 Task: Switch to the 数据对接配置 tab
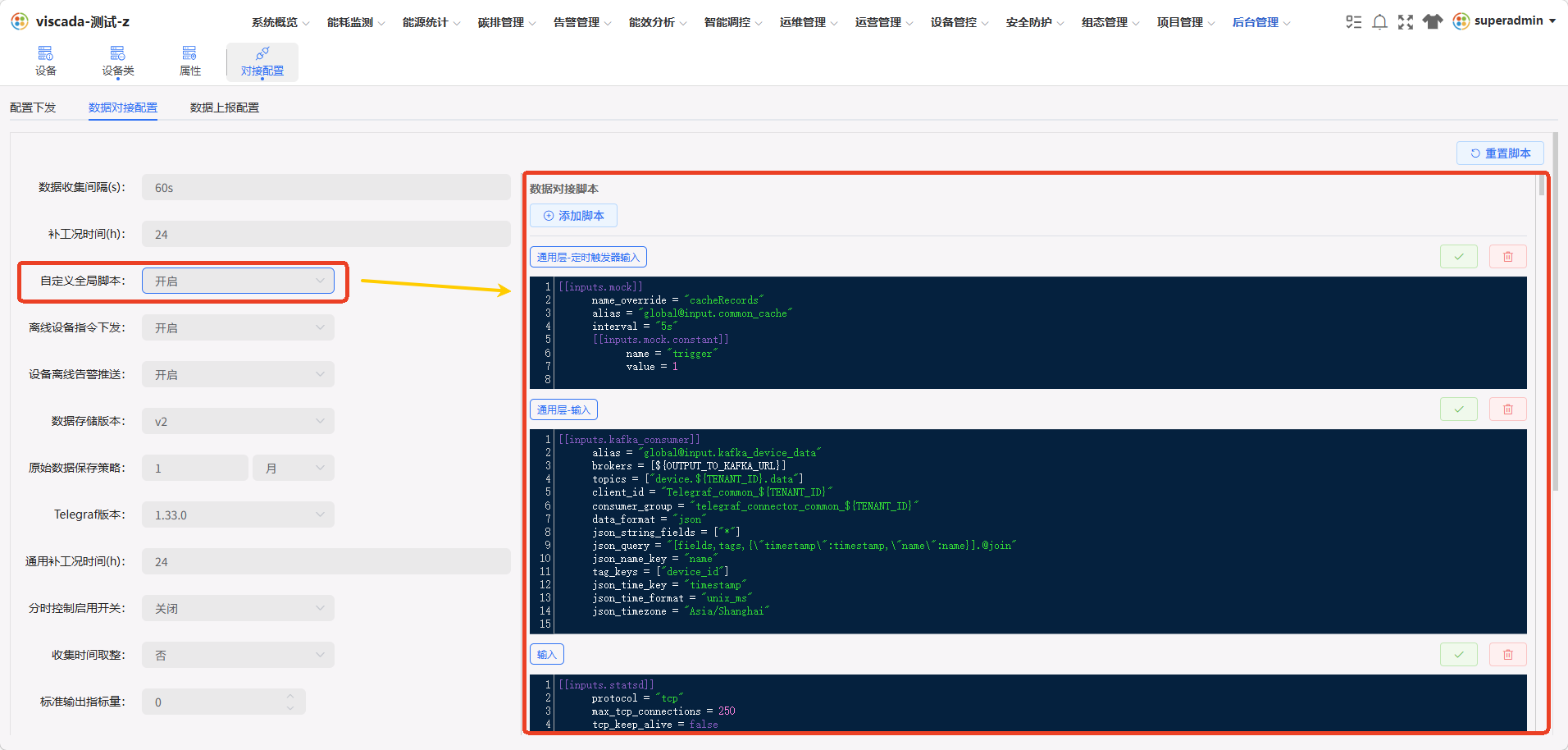[x=123, y=107]
